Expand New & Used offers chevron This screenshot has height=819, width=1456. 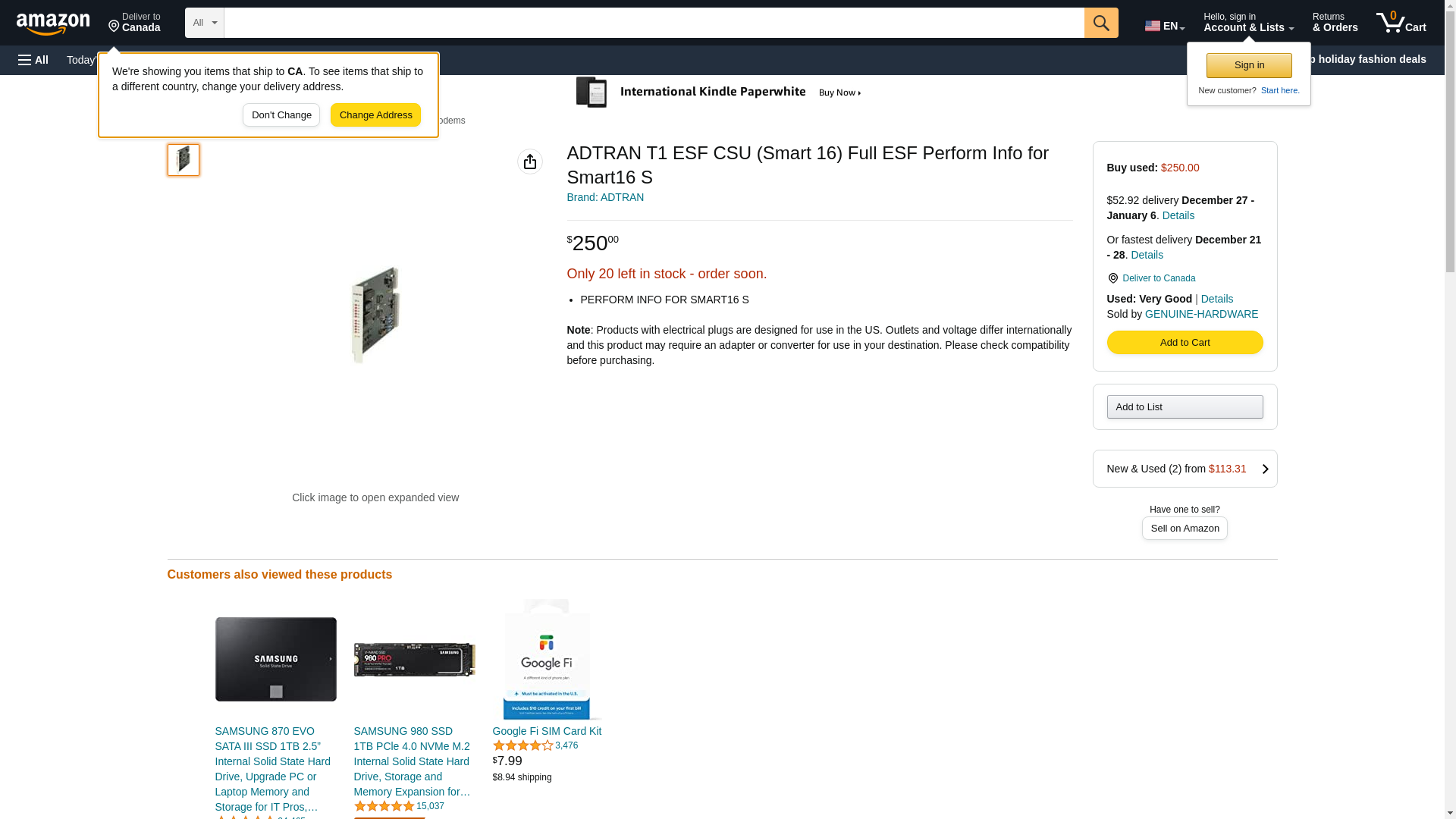point(1265,469)
